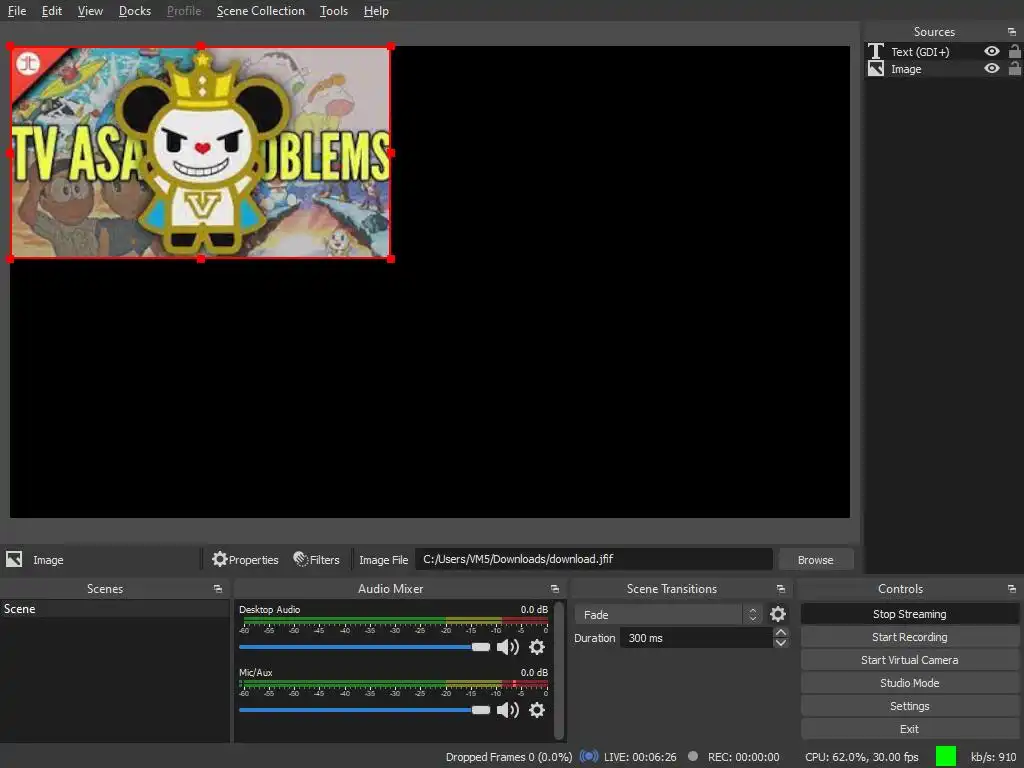Click the Text (GDI+) source type icon
This screenshot has width=1024, height=768.
pyautogui.click(x=876, y=51)
